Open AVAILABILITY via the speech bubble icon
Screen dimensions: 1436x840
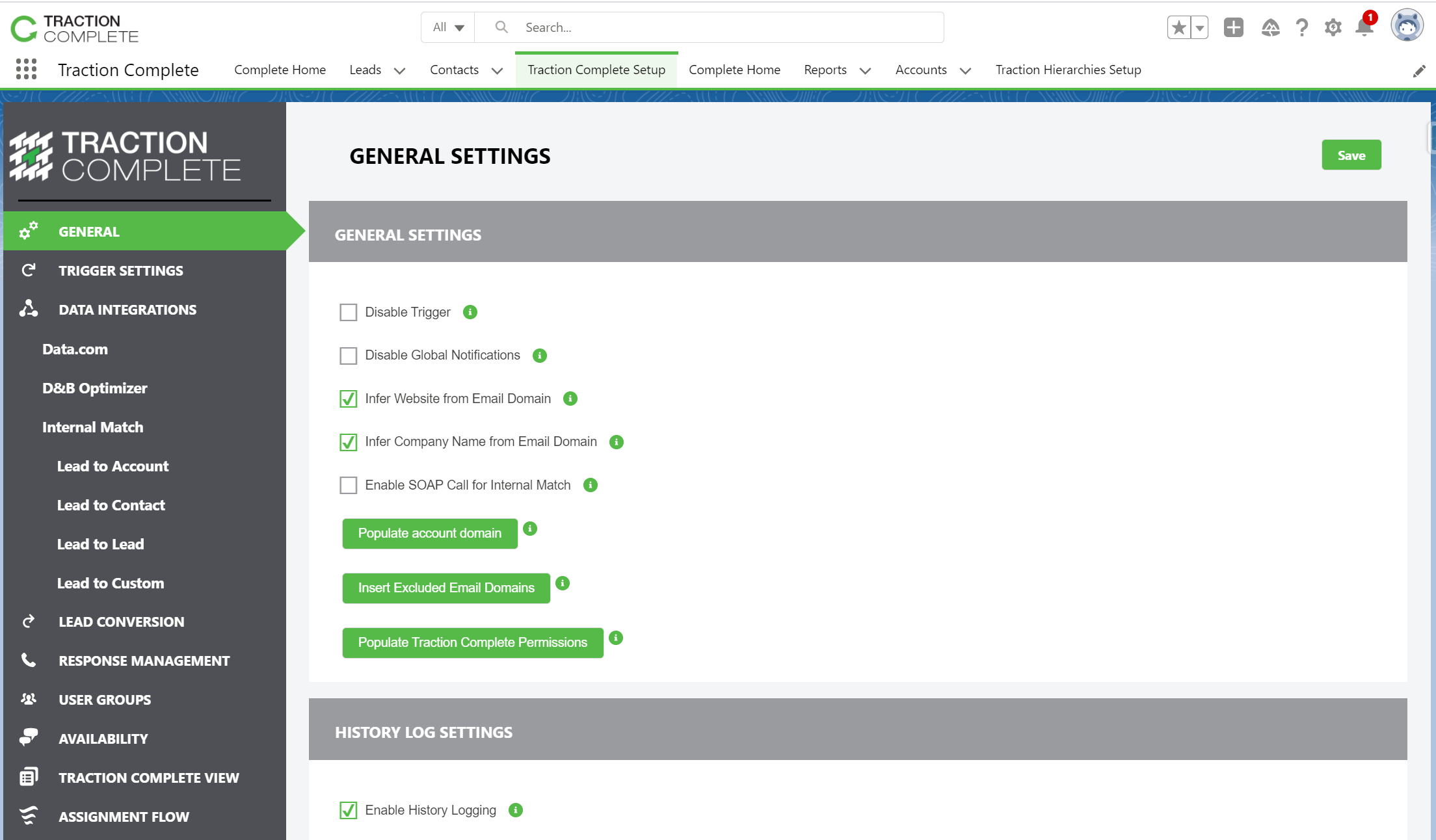(x=29, y=738)
